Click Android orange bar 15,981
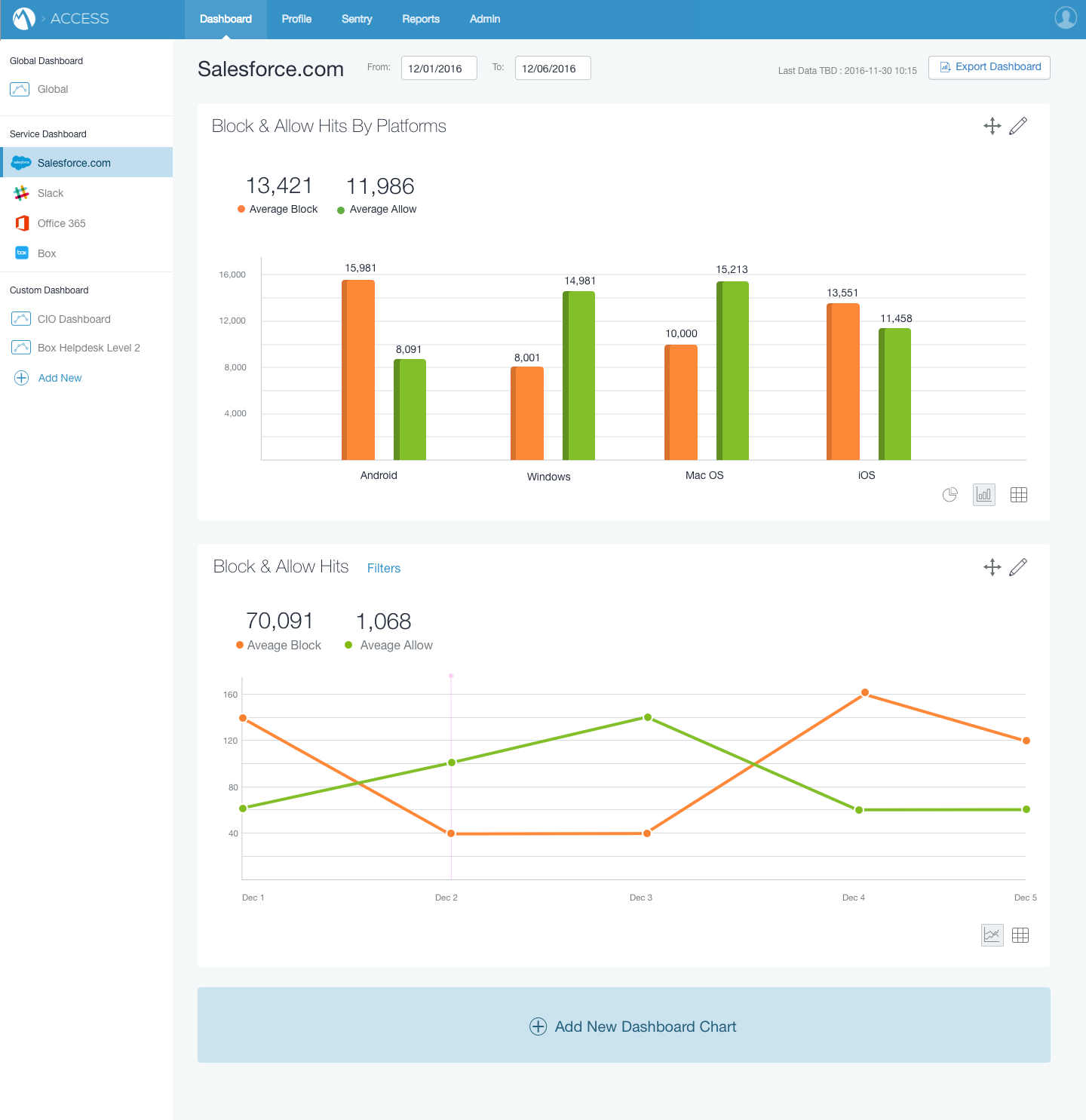1086x1120 pixels. coord(358,370)
